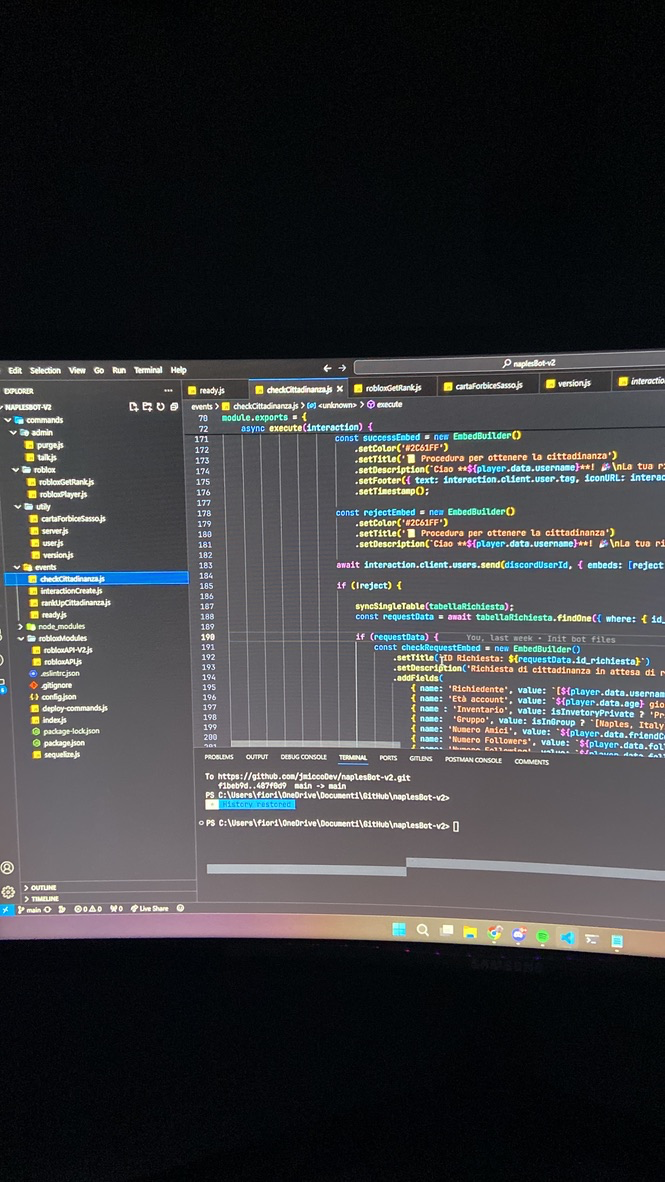Refresh the Explorer file tree

pos(160,407)
